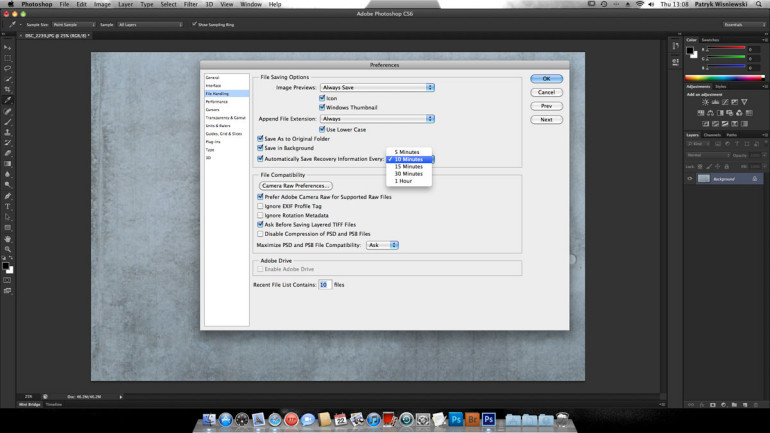Open the Essentials workspace dropdown
The height and width of the screenshot is (433, 770).
coord(743,25)
